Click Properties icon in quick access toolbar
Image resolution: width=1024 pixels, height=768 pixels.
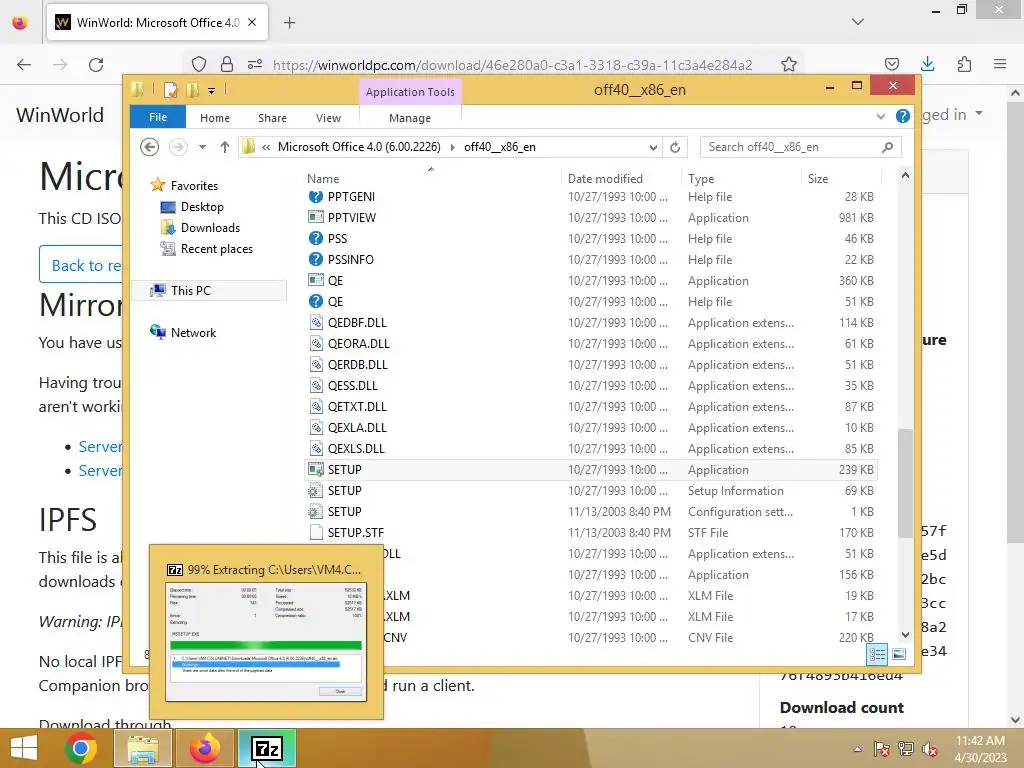(x=170, y=89)
